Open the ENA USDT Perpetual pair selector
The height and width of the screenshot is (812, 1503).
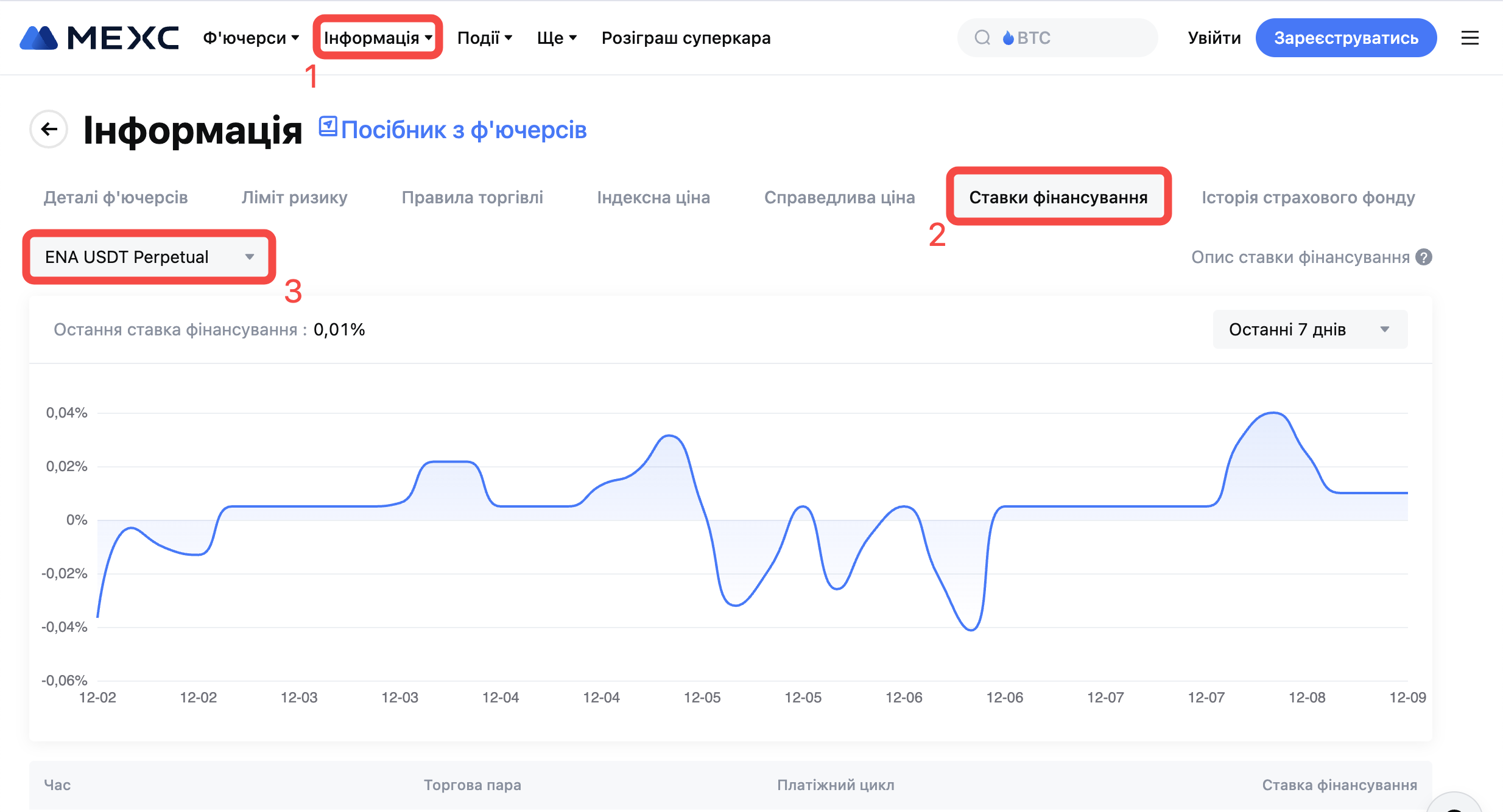[149, 257]
